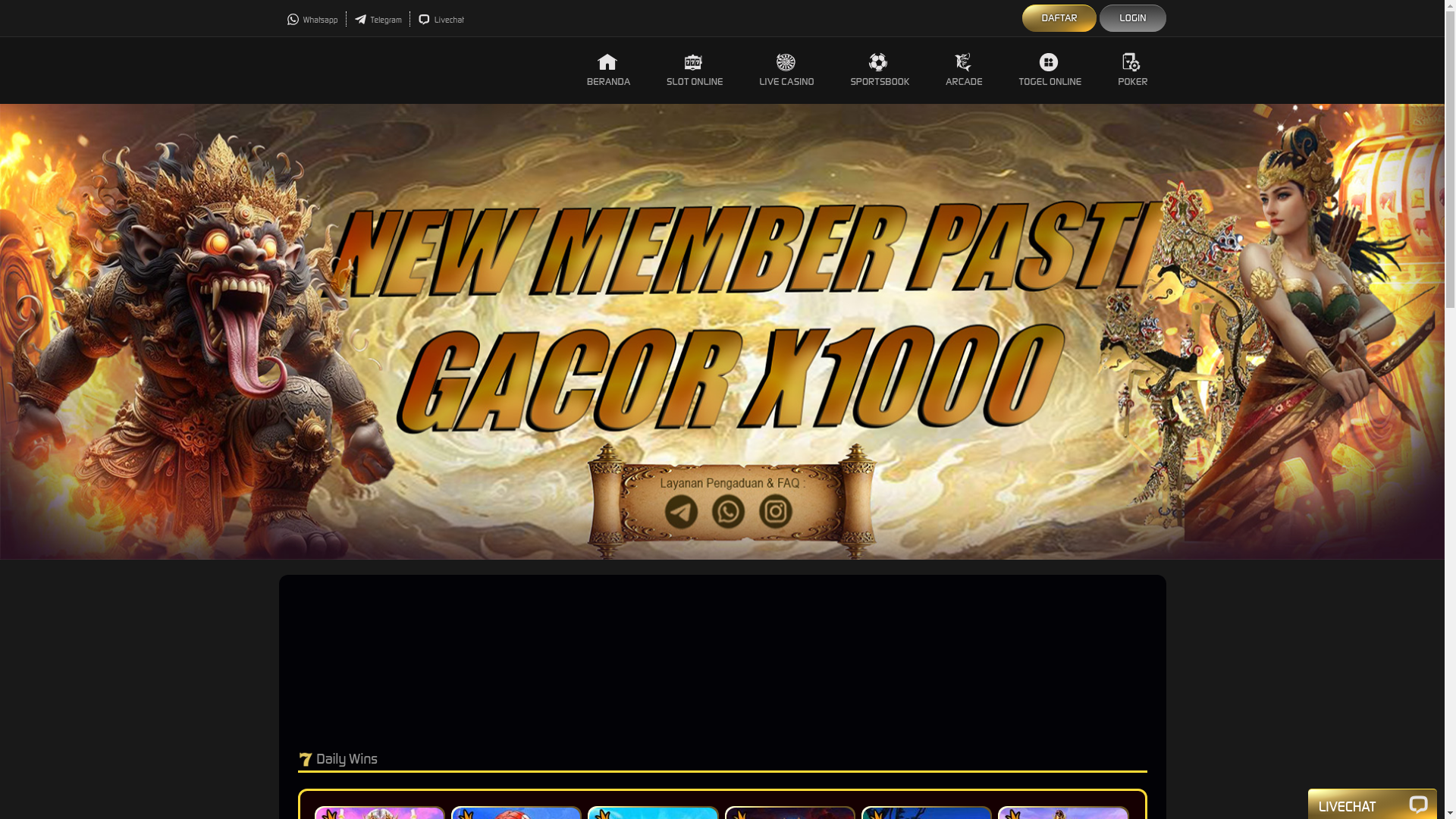The height and width of the screenshot is (819, 1456).
Task: Click the Telegram icon on banner scroll
Action: pos(681,512)
